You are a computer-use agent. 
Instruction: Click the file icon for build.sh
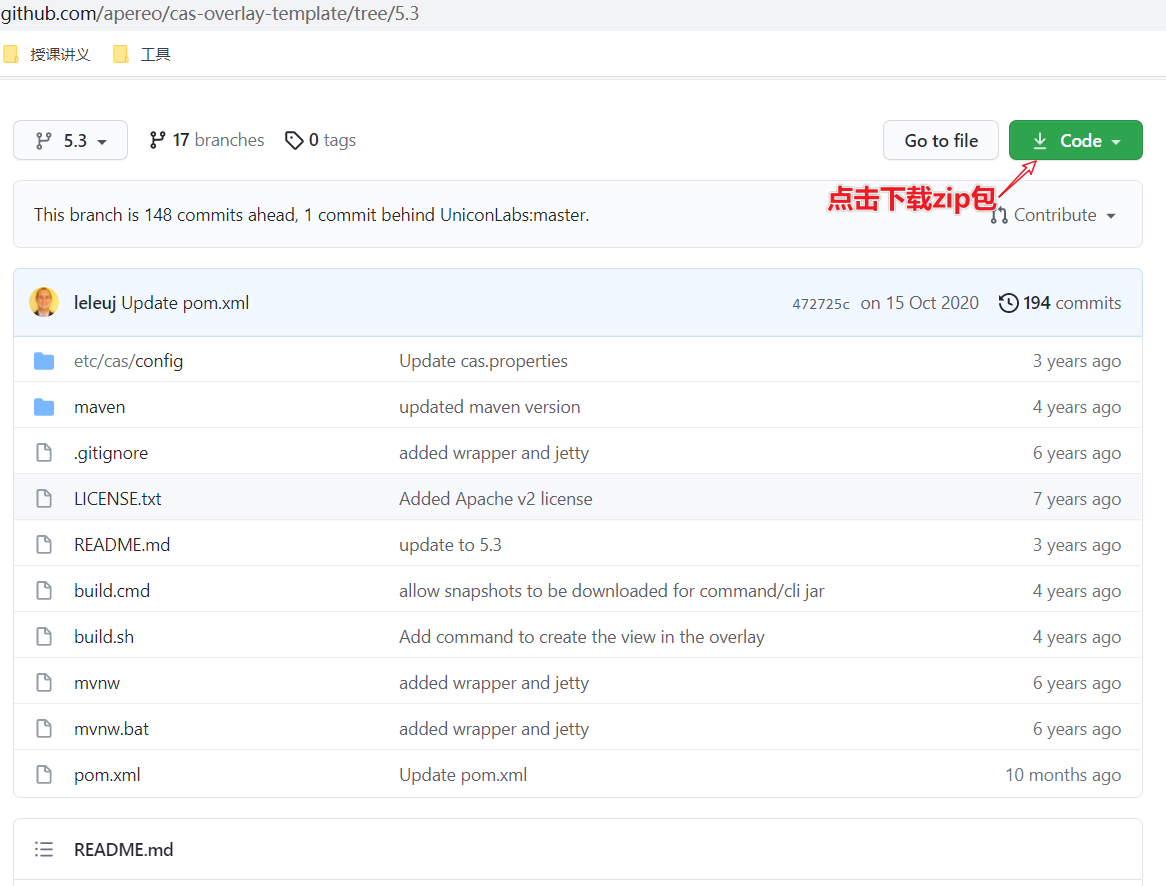[44, 637]
